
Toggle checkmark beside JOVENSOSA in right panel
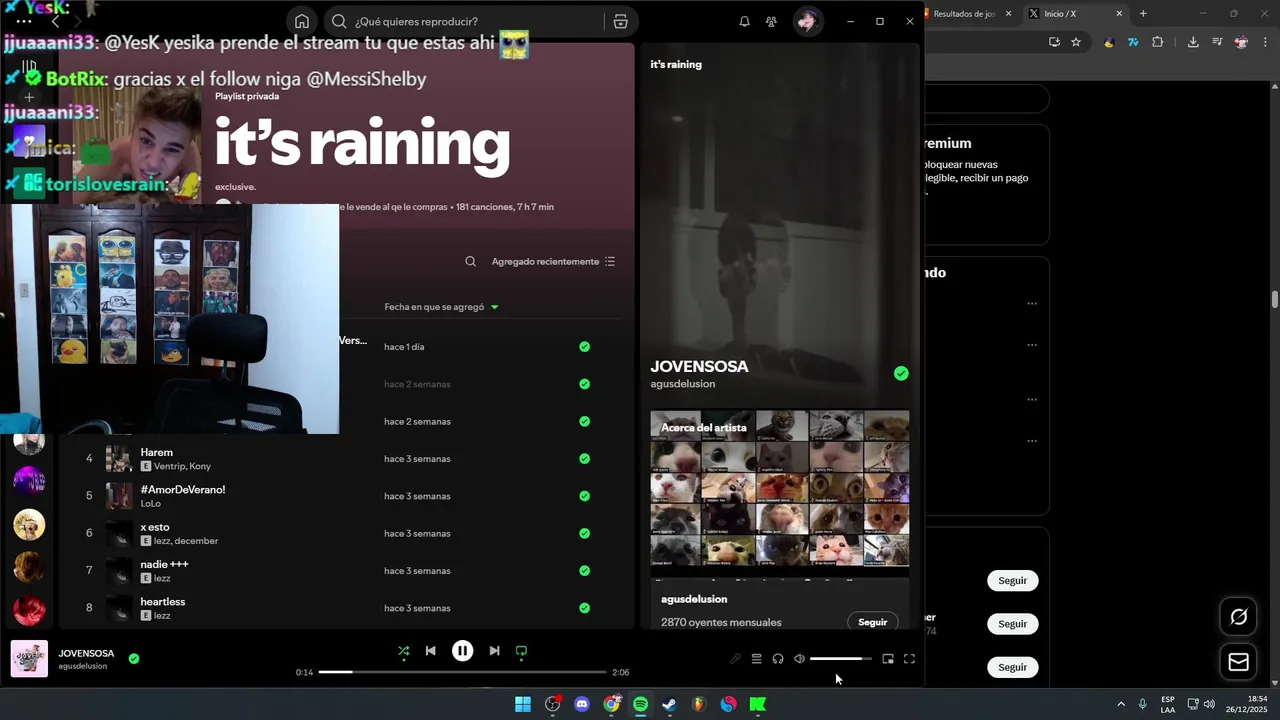[901, 373]
